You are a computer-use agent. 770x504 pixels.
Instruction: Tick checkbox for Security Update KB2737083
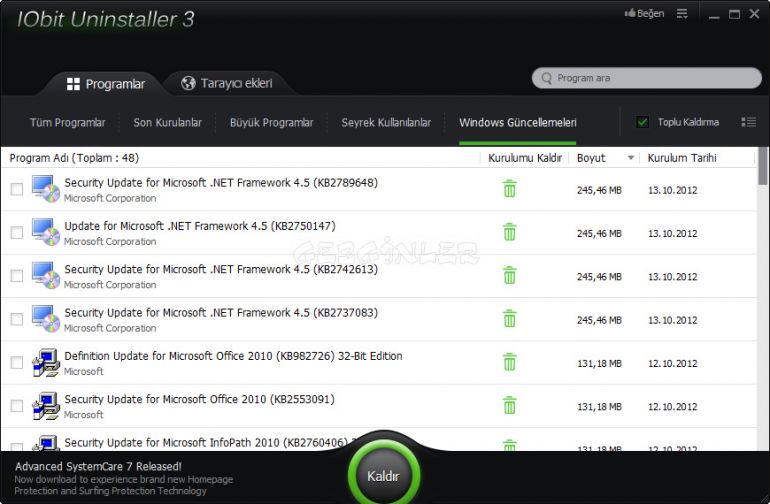pos(17,319)
